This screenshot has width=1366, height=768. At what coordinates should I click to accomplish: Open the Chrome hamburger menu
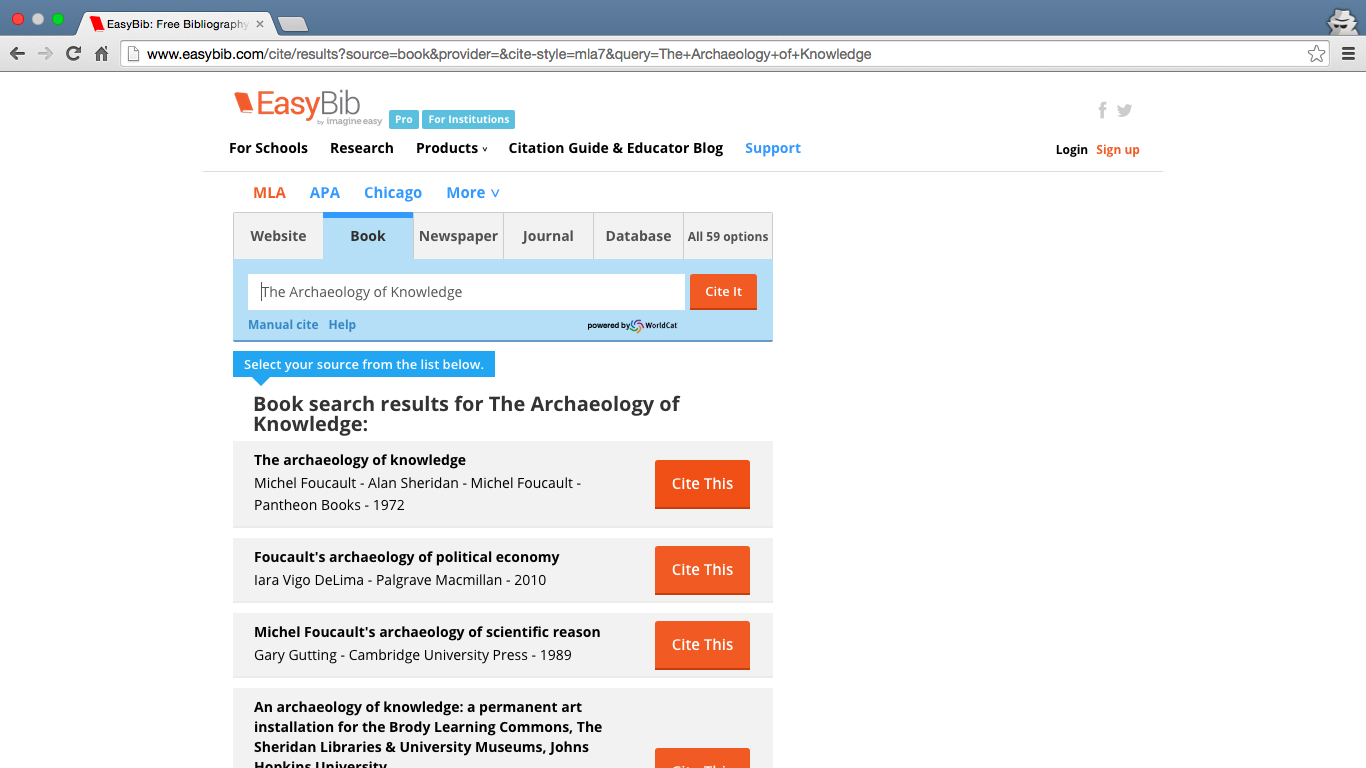point(1348,54)
